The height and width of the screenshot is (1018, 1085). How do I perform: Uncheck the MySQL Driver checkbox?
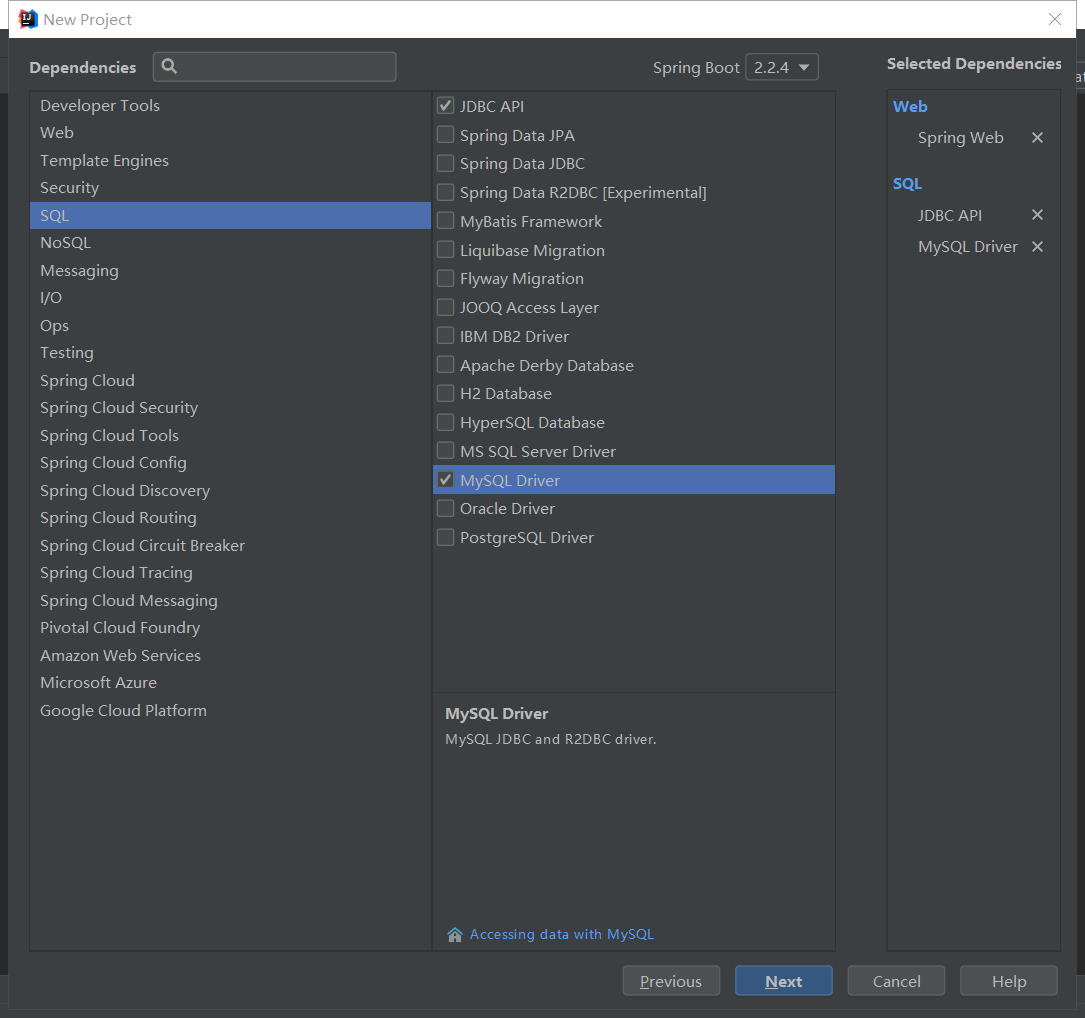pyautogui.click(x=445, y=480)
